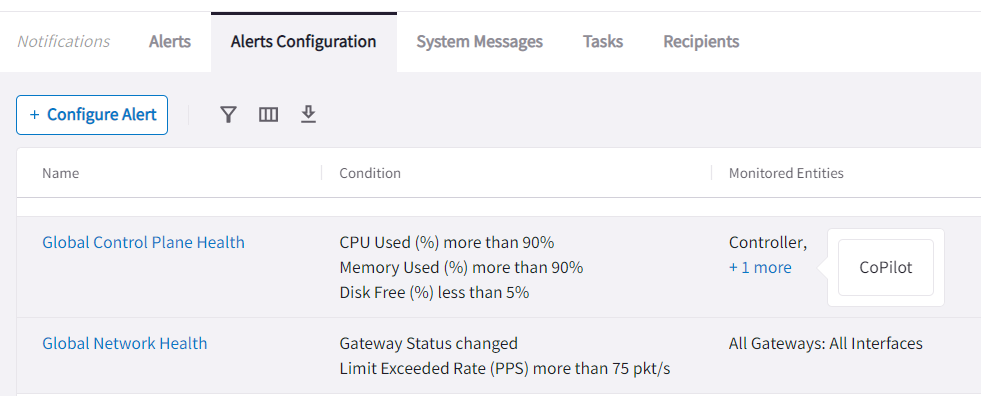Go to the Tasks tab
The image size is (981, 396).
pyautogui.click(x=603, y=42)
